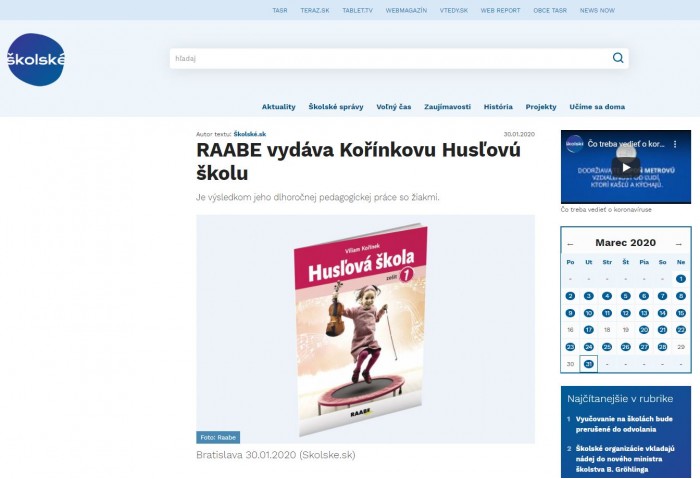Image resolution: width=700 pixels, height=479 pixels.
Task: Select calendar day 1
Action: (680, 279)
